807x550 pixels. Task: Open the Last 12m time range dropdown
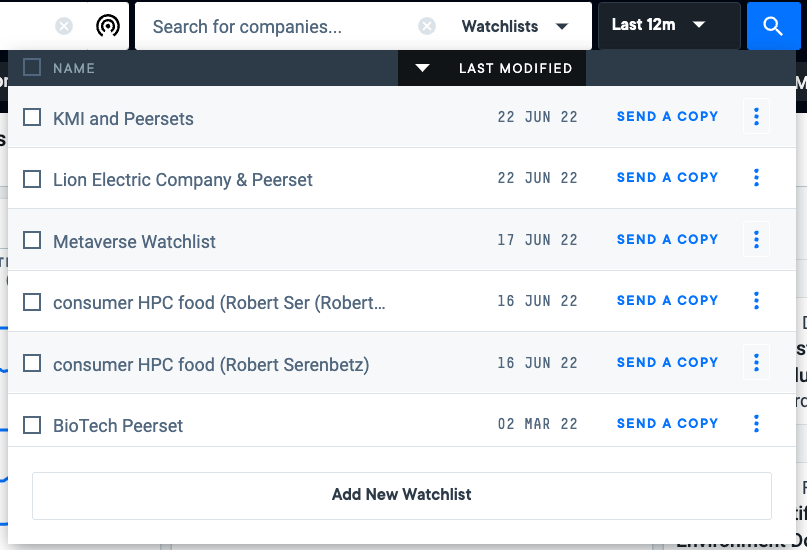669,25
